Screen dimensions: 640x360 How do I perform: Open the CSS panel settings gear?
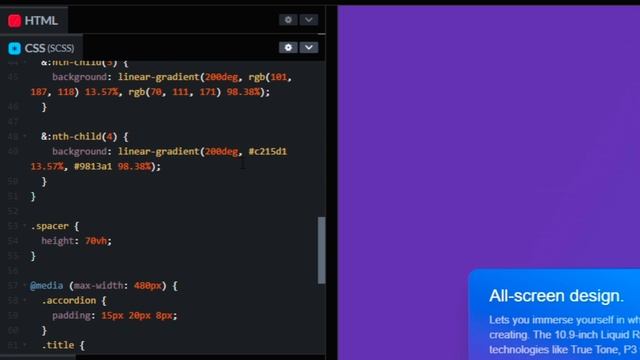point(288,47)
